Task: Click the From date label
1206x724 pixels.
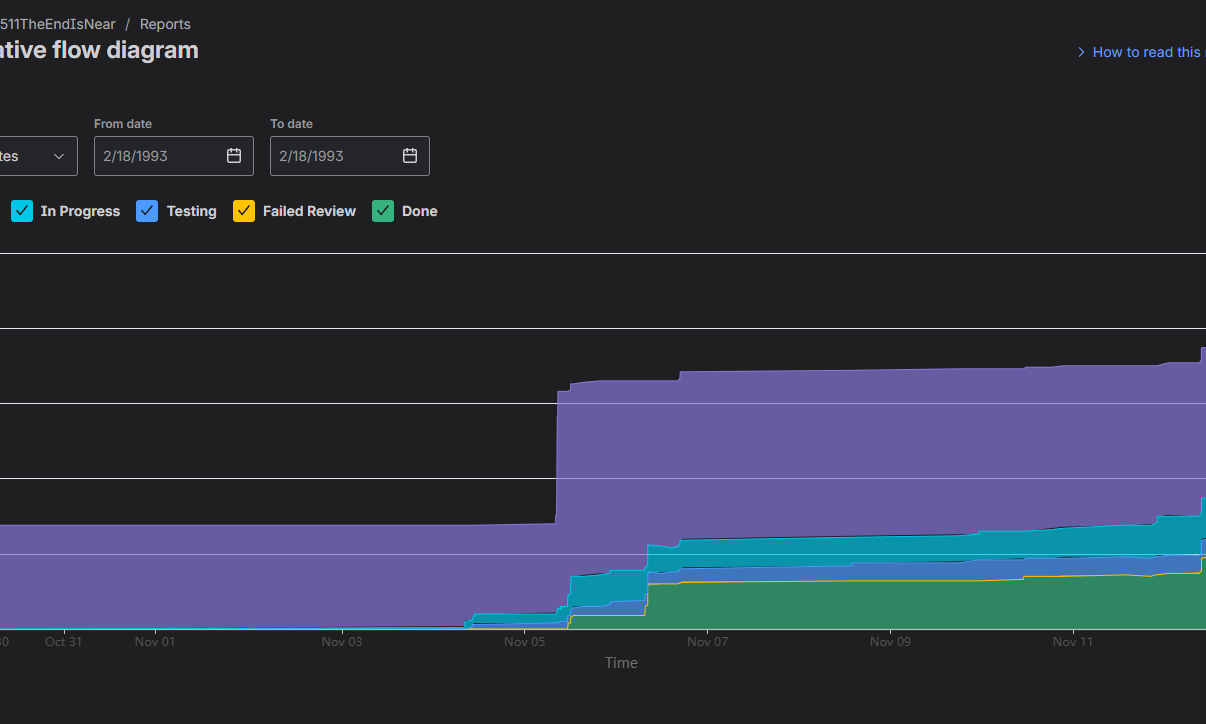Action: click(123, 124)
